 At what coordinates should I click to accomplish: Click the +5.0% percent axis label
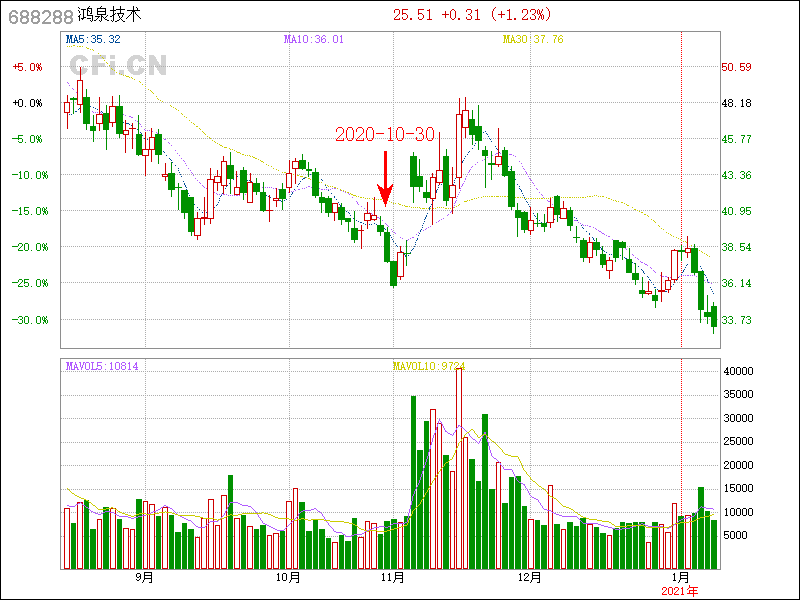point(27,67)
